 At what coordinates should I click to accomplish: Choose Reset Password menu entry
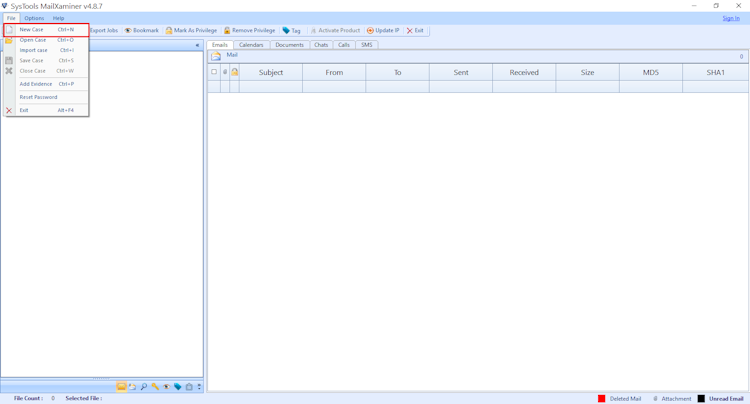click(46, 97)
